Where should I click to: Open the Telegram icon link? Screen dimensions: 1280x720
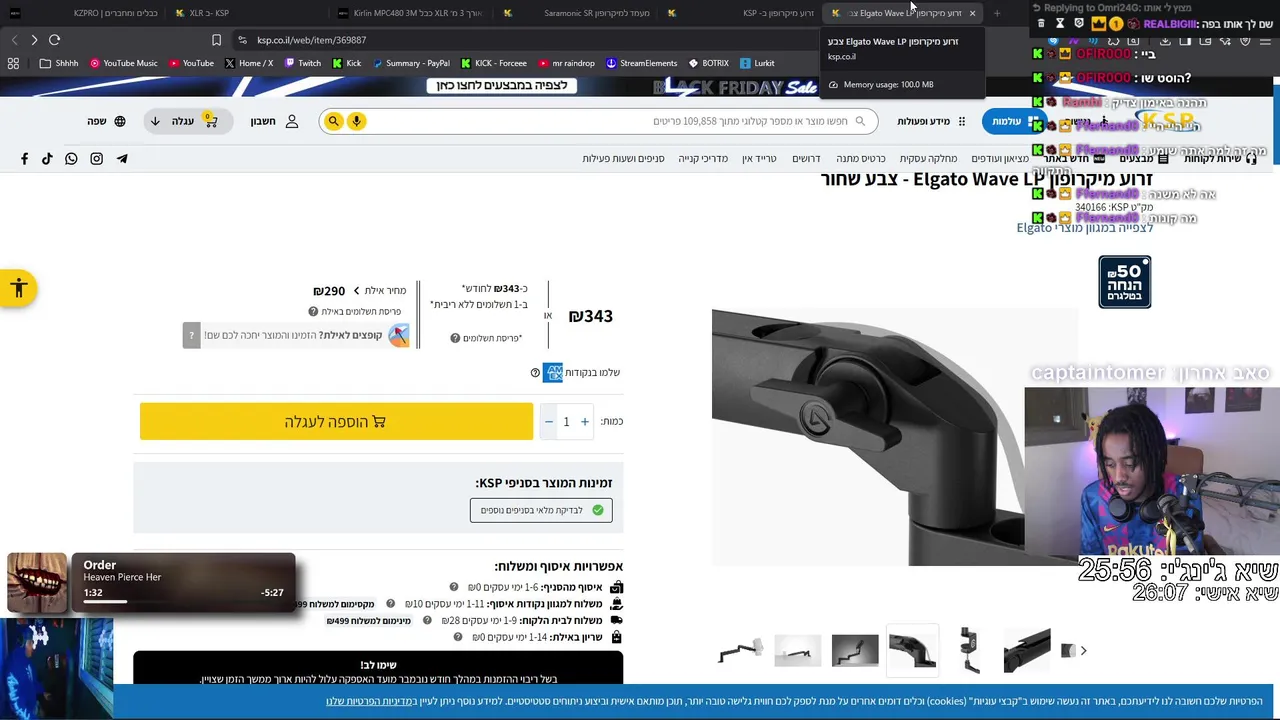click(122, 159)
